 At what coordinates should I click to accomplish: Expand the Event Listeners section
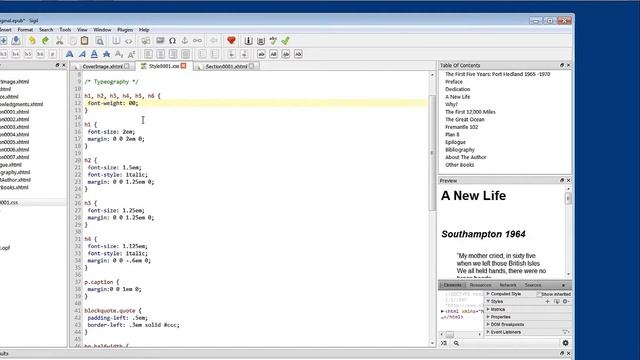pyautogui.click(x=488, y=332)
